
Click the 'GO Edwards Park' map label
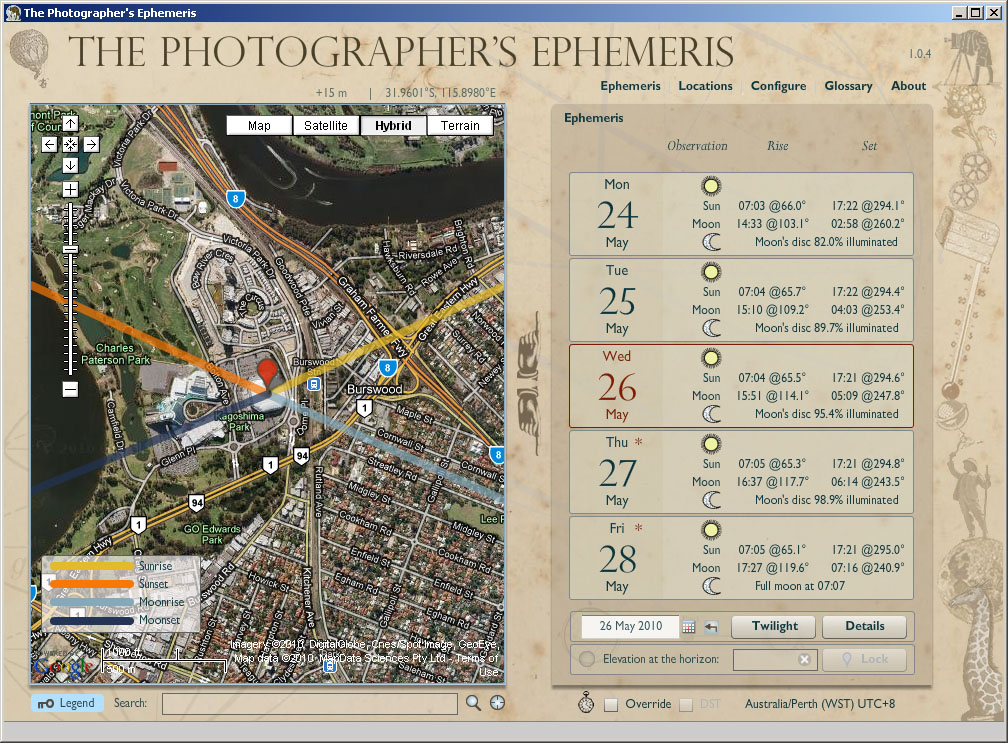pos(212,534)
